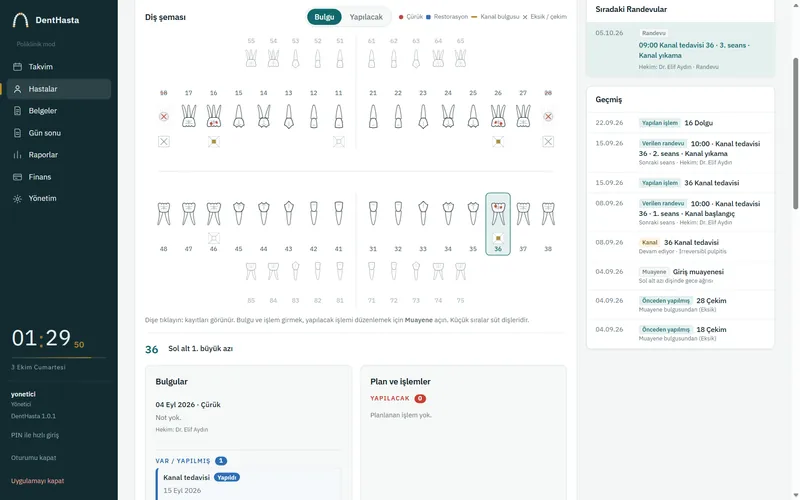Screen dimensions: 800x500
Task: Click canal marker under tooth 26
Action: pos(498,141)
